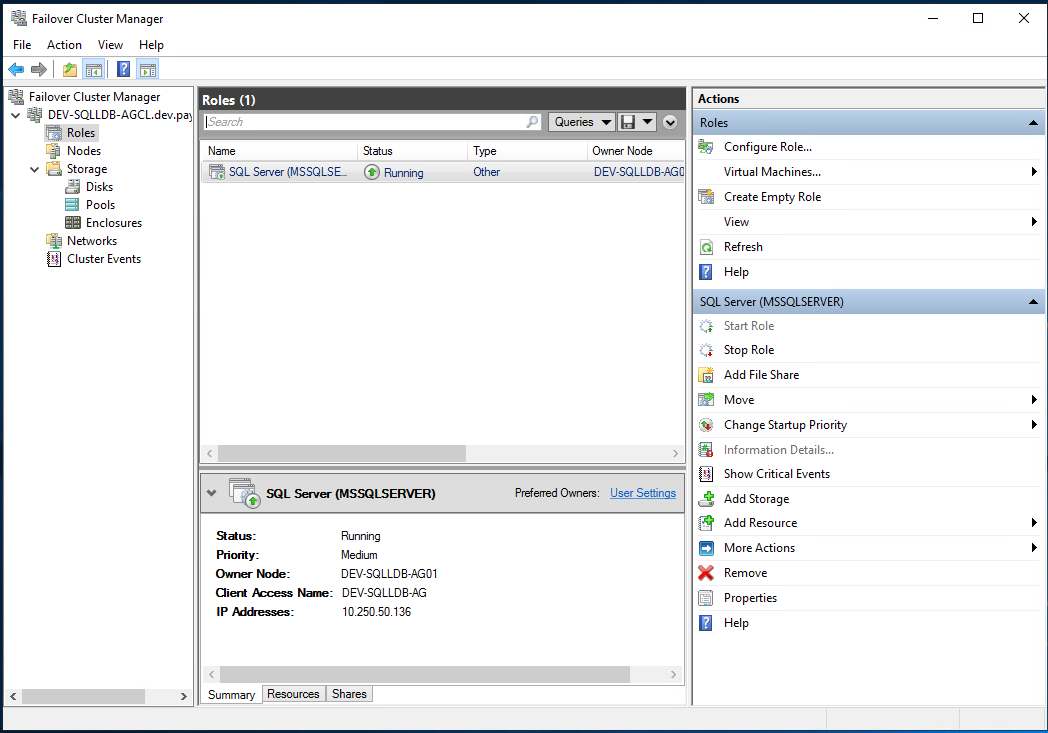This screenshot has height=733, width=1048.
Task: Click the Show/Hide Console Tree toolbar icon
Action: [x=93, y=68]
